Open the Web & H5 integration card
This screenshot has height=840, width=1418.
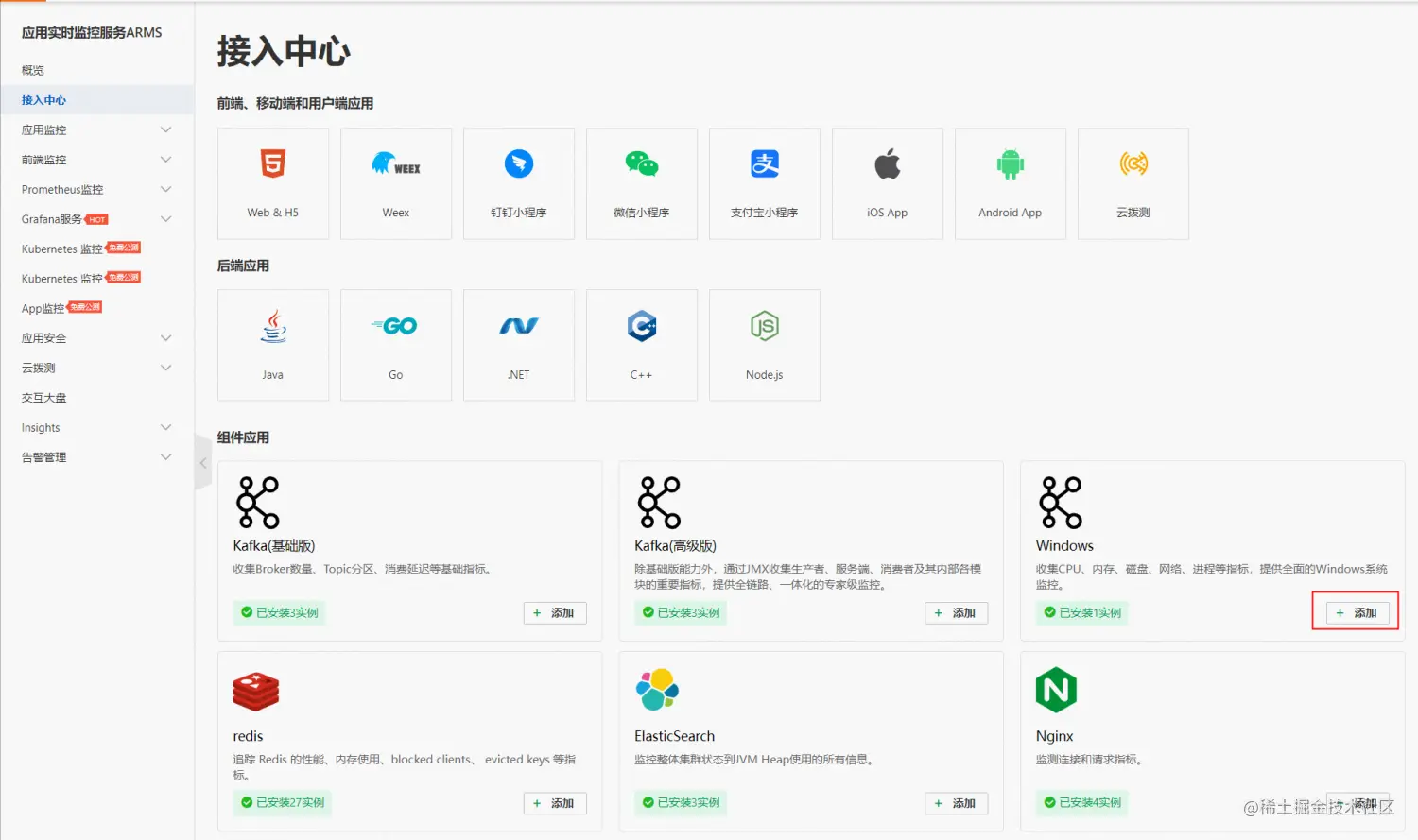(x=273, y=183)
